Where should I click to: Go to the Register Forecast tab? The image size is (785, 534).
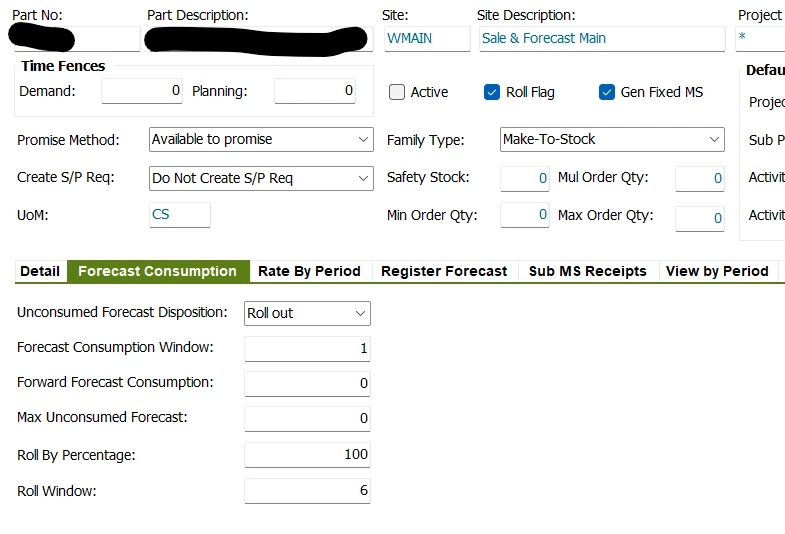tap(444, 271)
